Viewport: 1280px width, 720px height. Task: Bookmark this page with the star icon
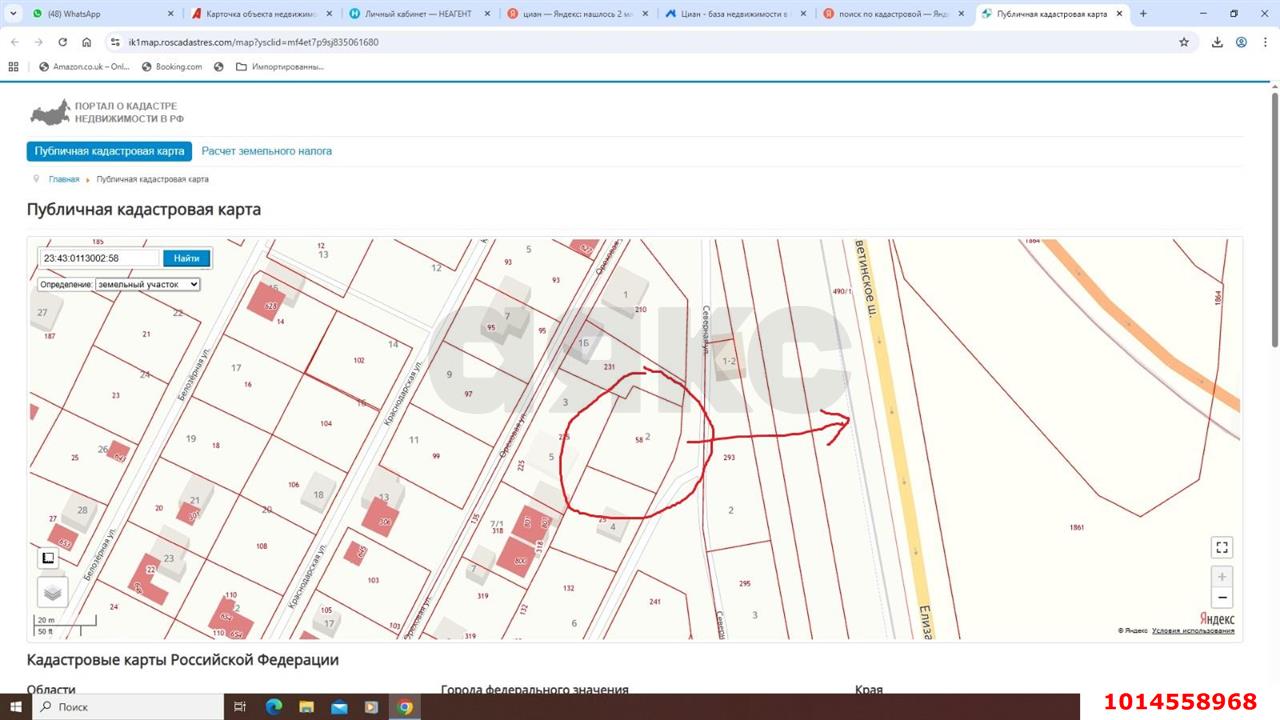[x=1184, y=42]
